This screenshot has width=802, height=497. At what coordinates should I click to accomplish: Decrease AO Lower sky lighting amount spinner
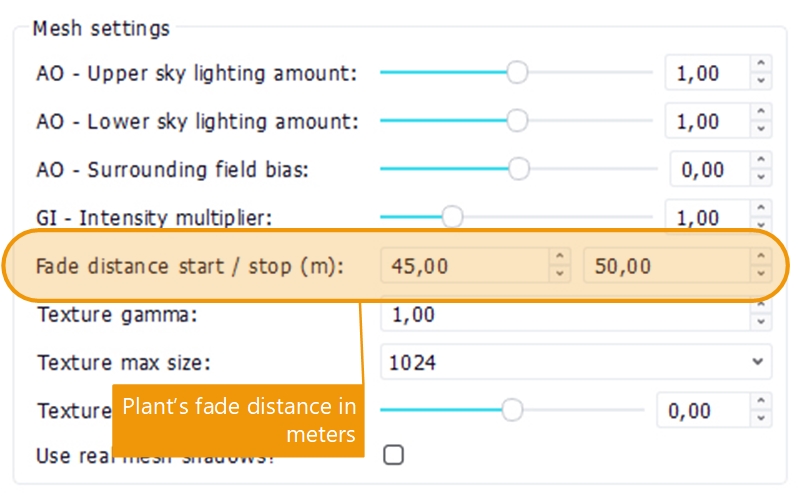tap(762, 129)
